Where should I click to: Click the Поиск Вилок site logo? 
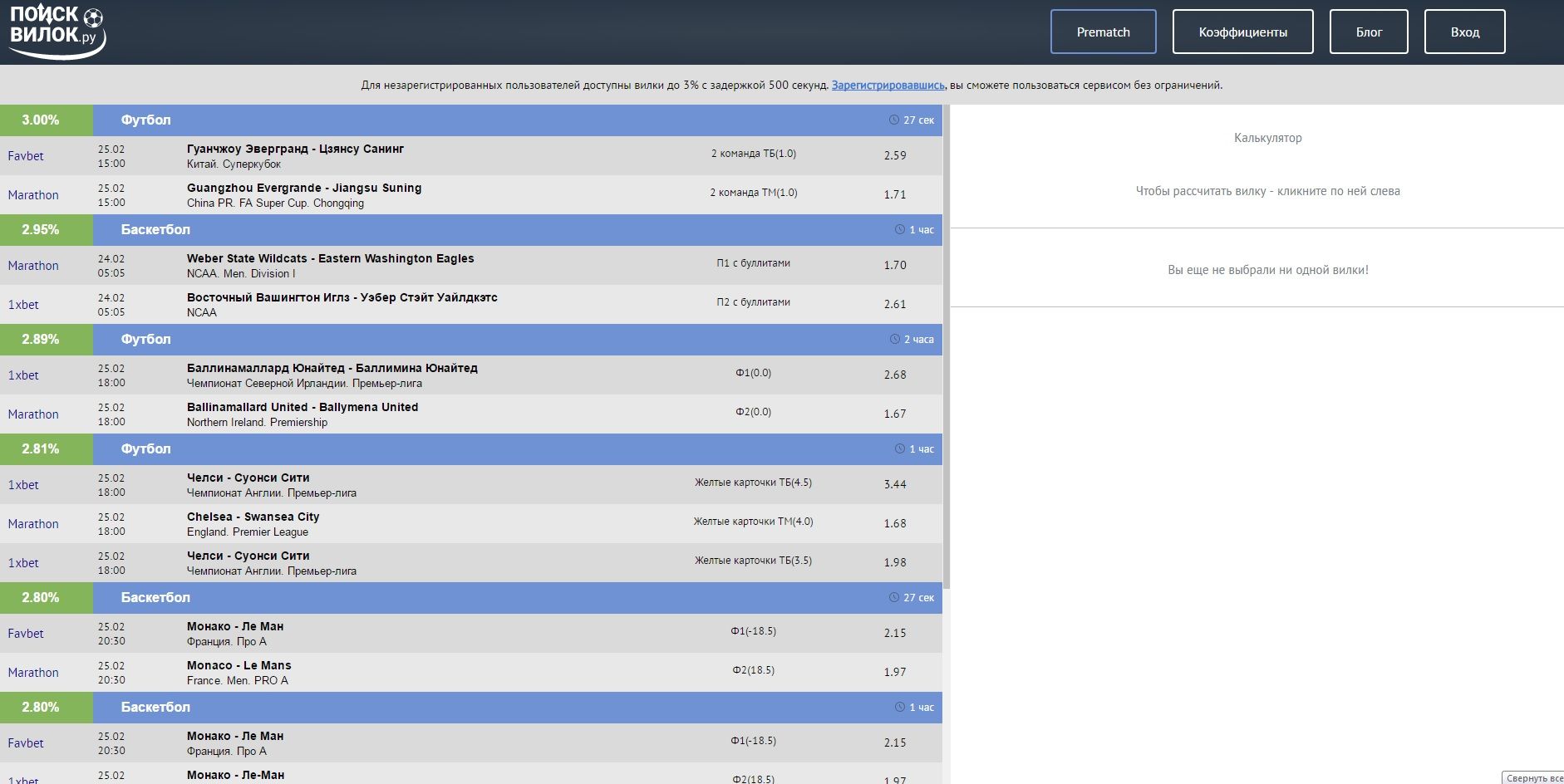(57, 32)
